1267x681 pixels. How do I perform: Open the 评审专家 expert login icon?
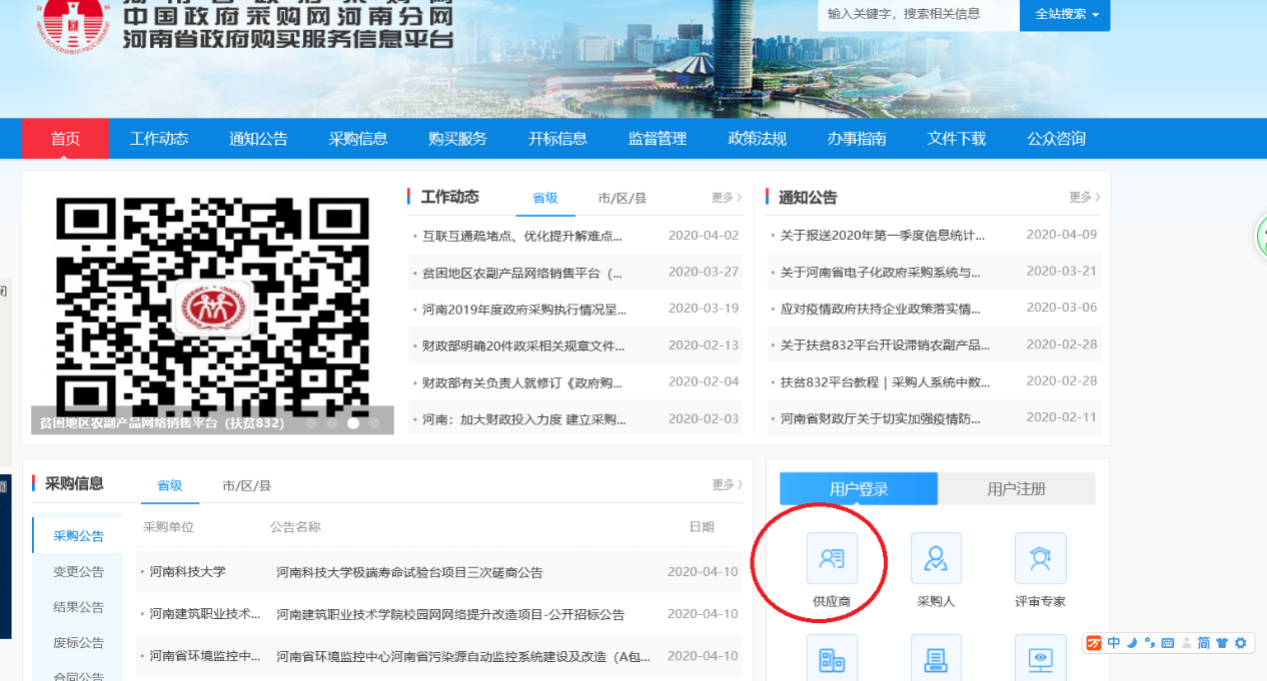coord(1040,558)
